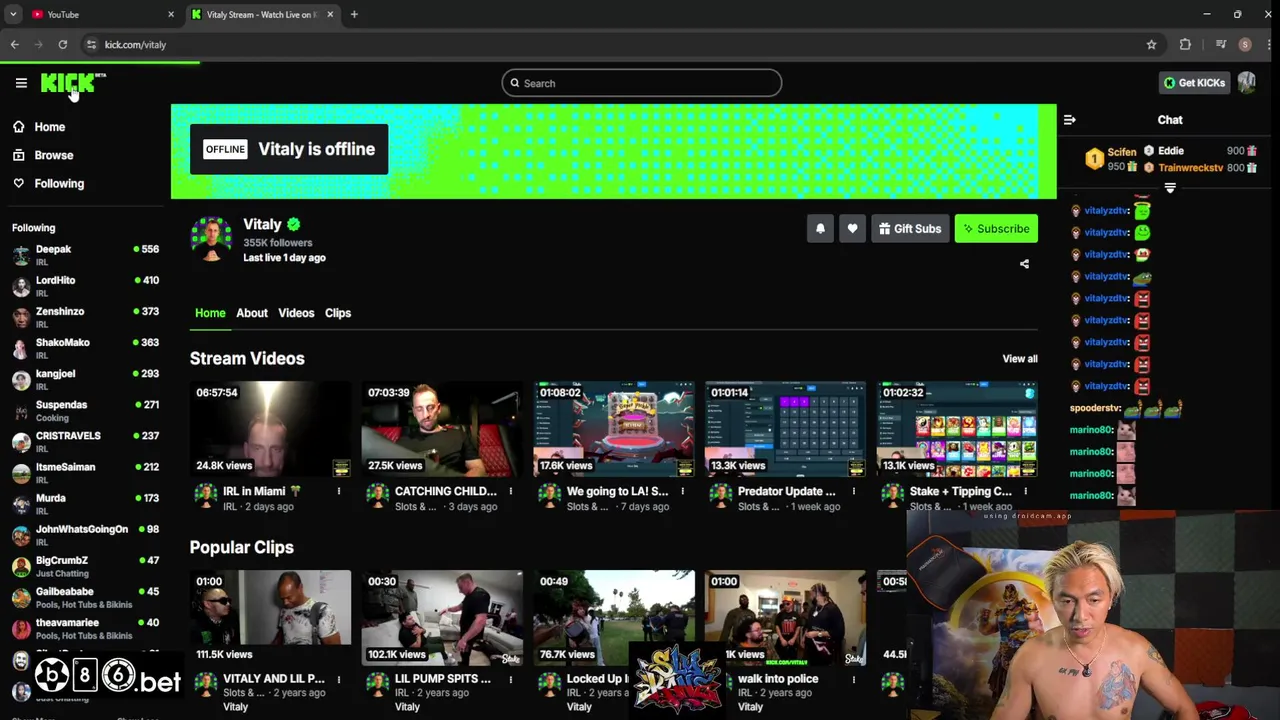Viewport: 1280px width, 720px height.
Task: Click Scifen first-place gifter badge
Action: click(x=1094, y=159)
